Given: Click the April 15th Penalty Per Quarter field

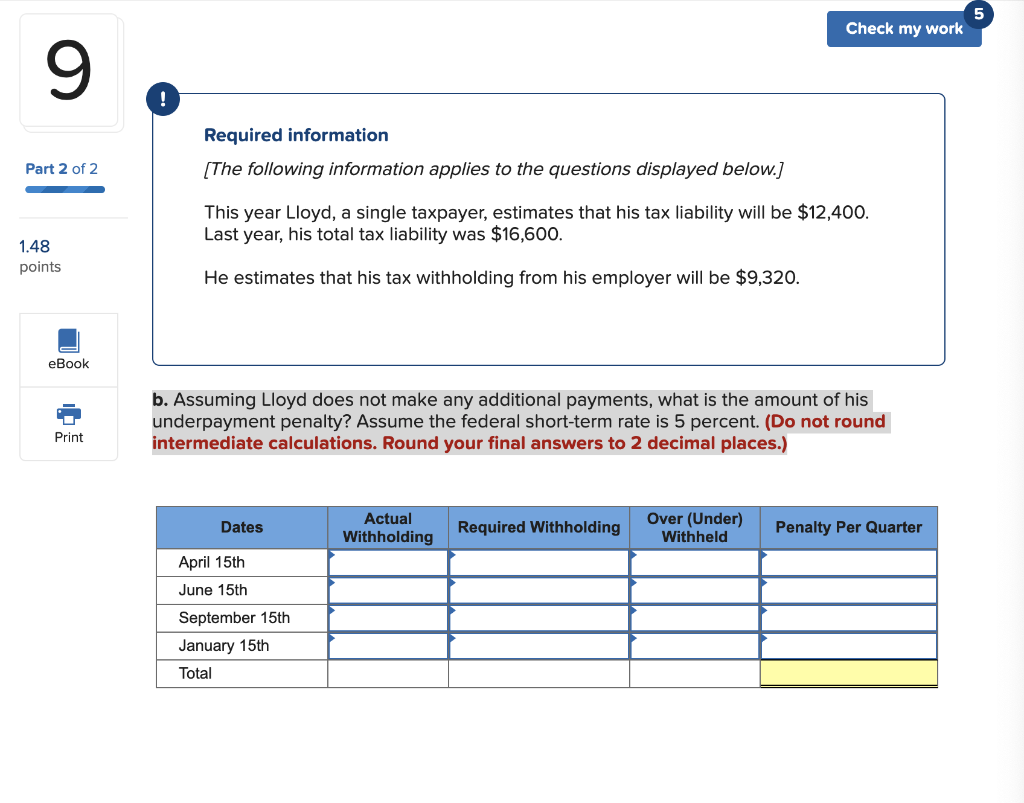Looking at the screenshot, I should (x=848, y=562).
